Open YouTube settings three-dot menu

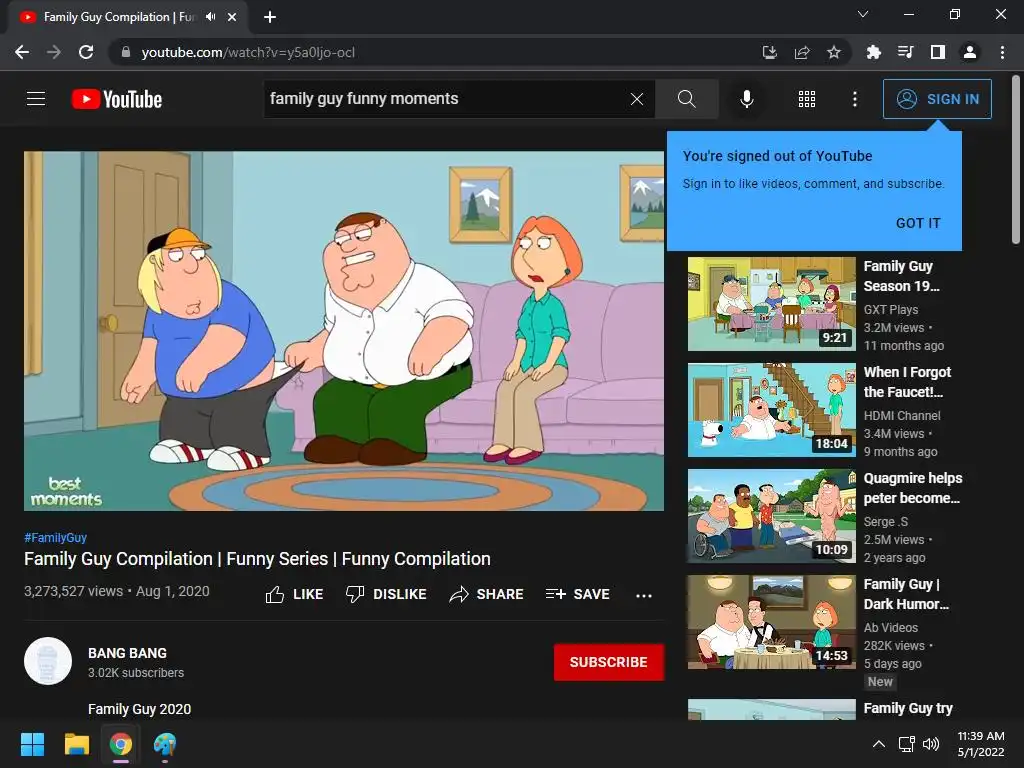pyautogui.click(x=854, y=99)
